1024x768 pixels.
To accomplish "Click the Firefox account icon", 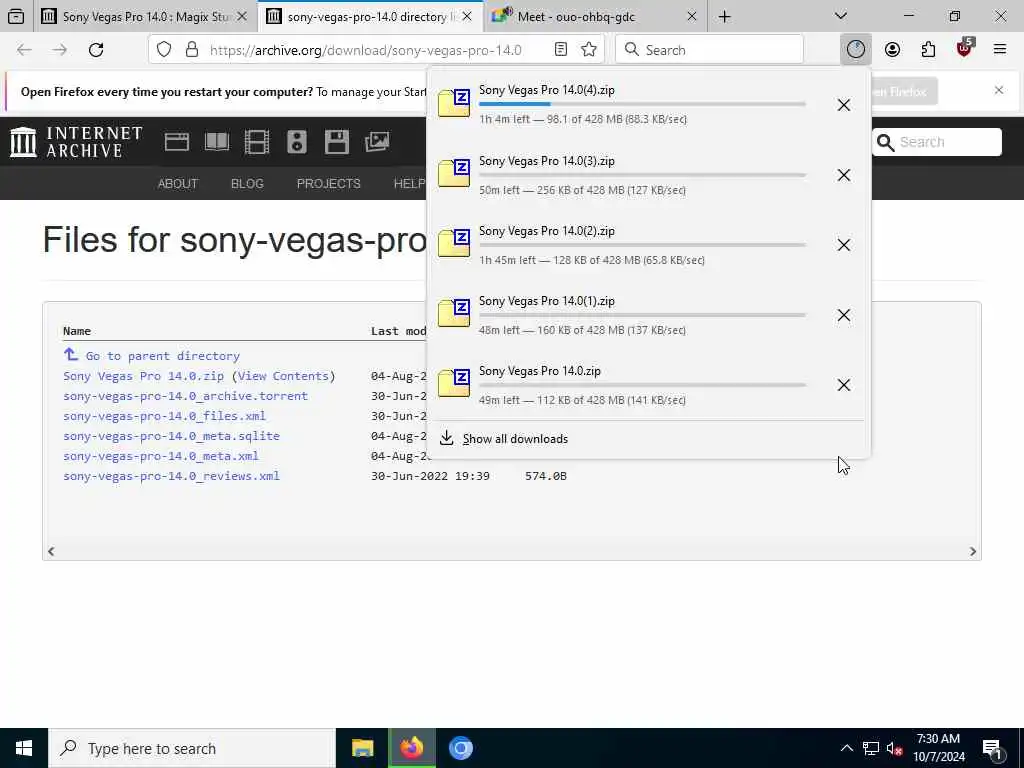I will point(892,50).
